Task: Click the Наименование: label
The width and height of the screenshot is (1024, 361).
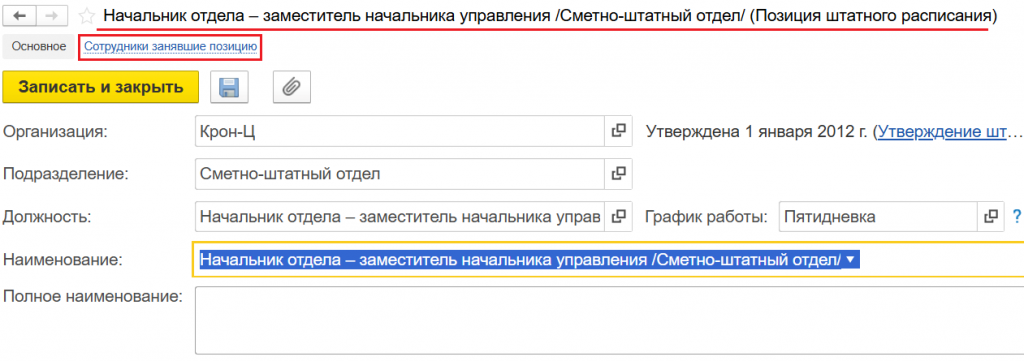Action: click(x=63, y=260)
